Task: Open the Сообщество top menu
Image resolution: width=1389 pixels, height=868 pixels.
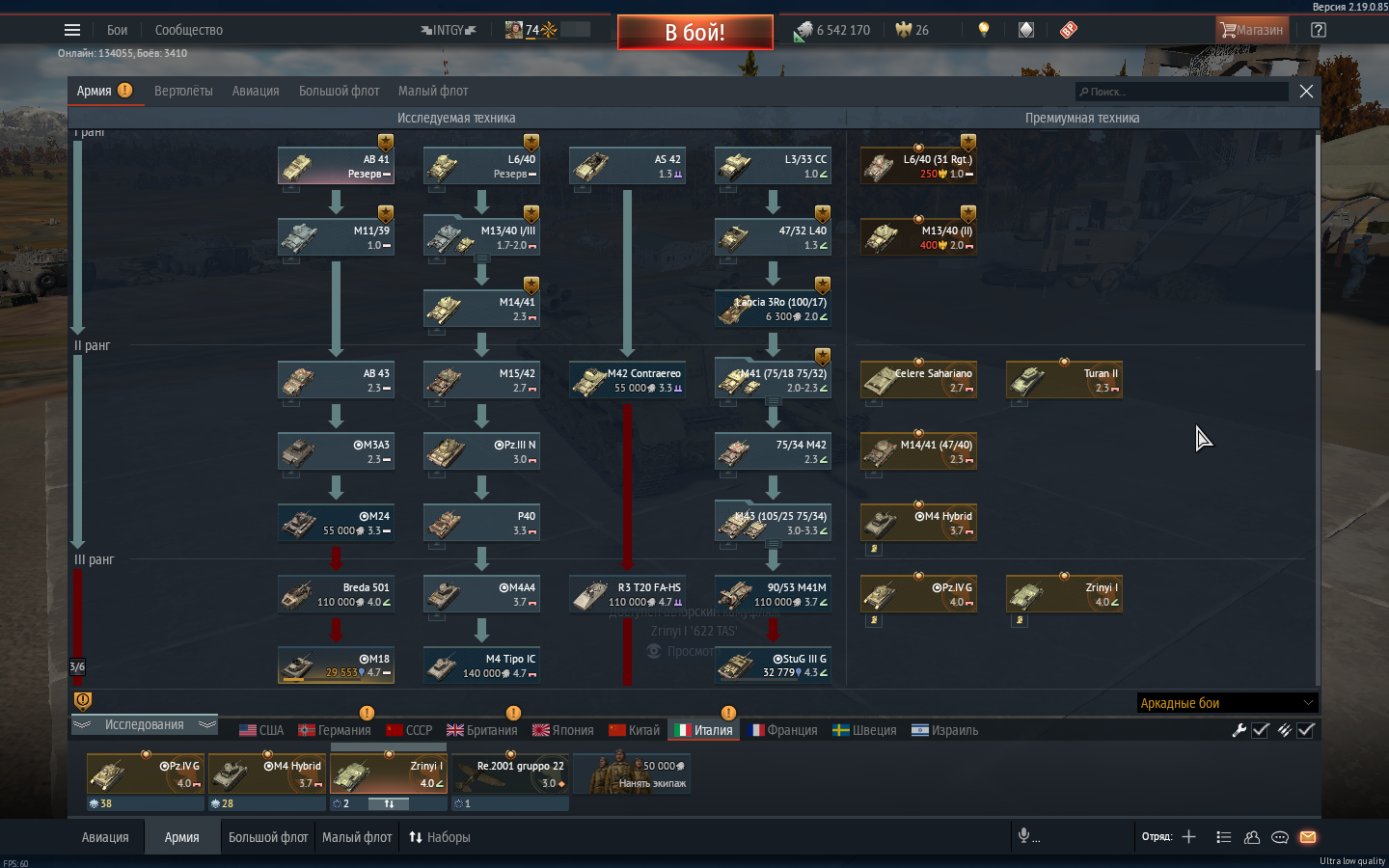Action: click(188, 30)
